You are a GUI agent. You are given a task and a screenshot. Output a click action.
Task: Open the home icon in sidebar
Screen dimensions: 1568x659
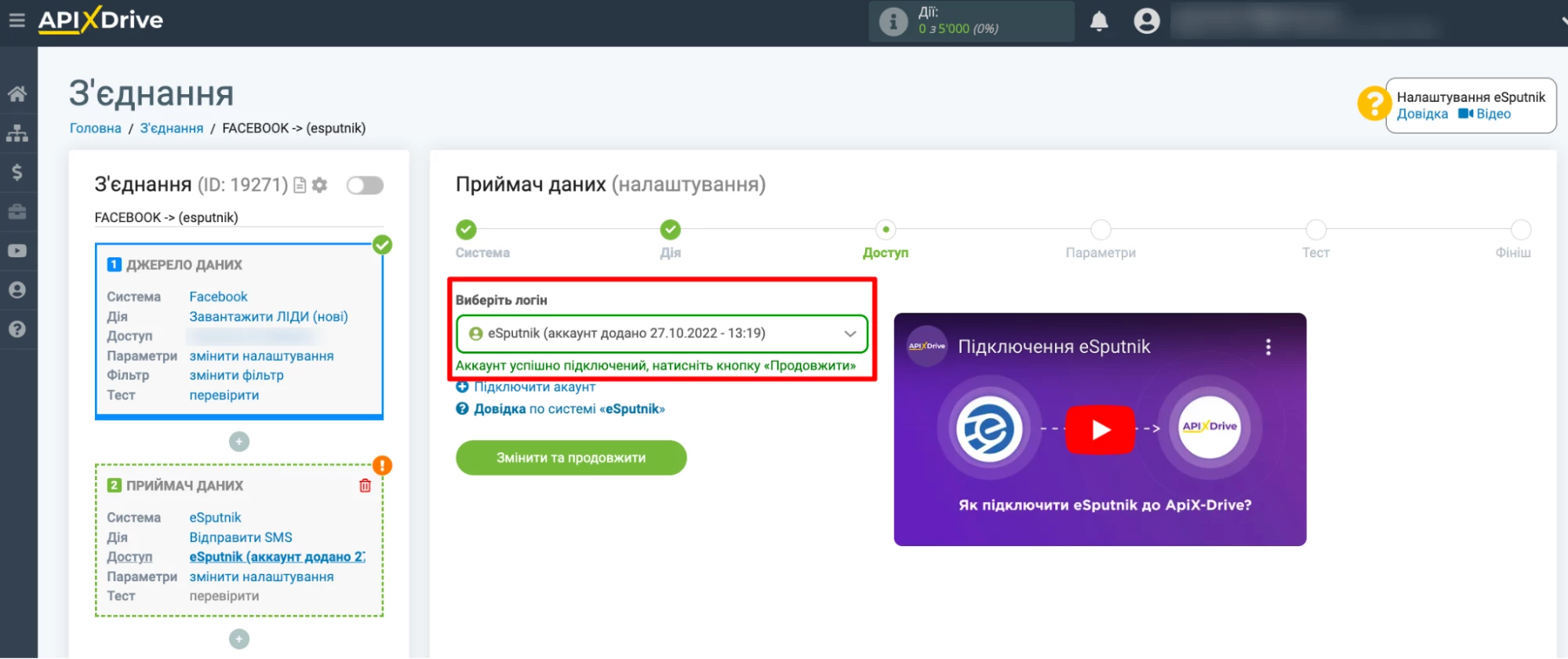(17, 94)
